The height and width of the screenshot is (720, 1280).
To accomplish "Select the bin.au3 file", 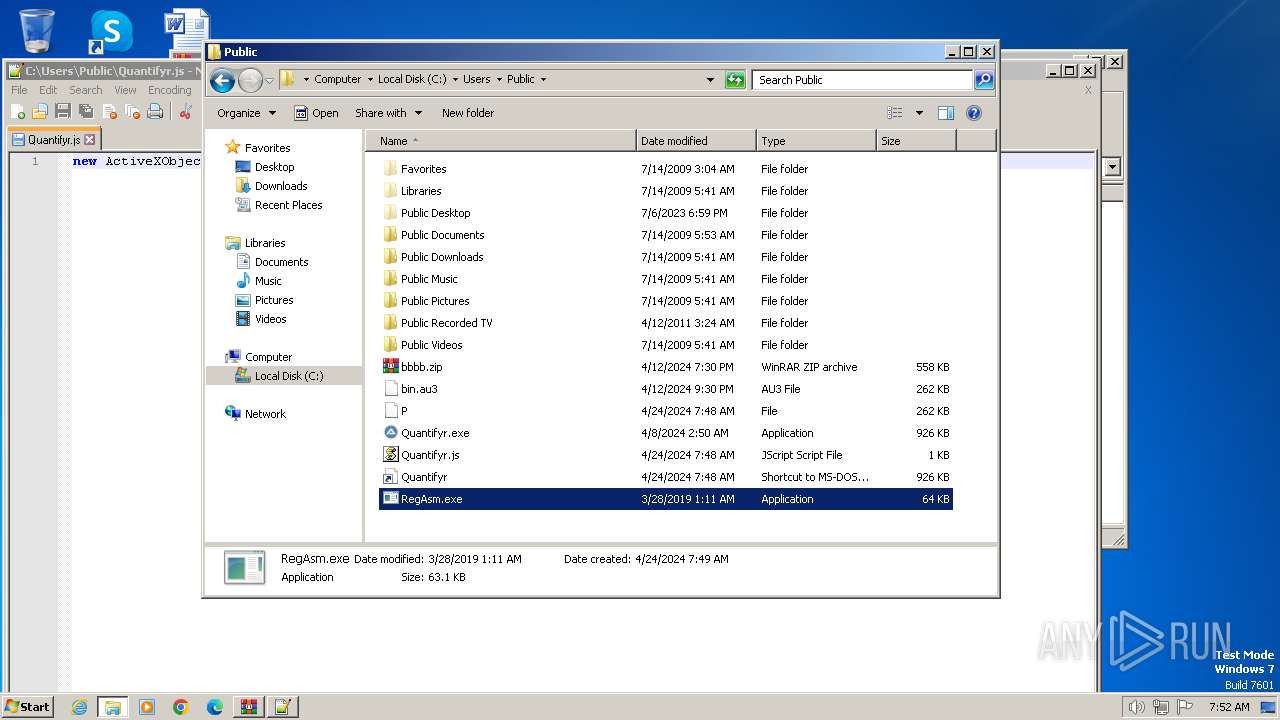I will (419, 389).
